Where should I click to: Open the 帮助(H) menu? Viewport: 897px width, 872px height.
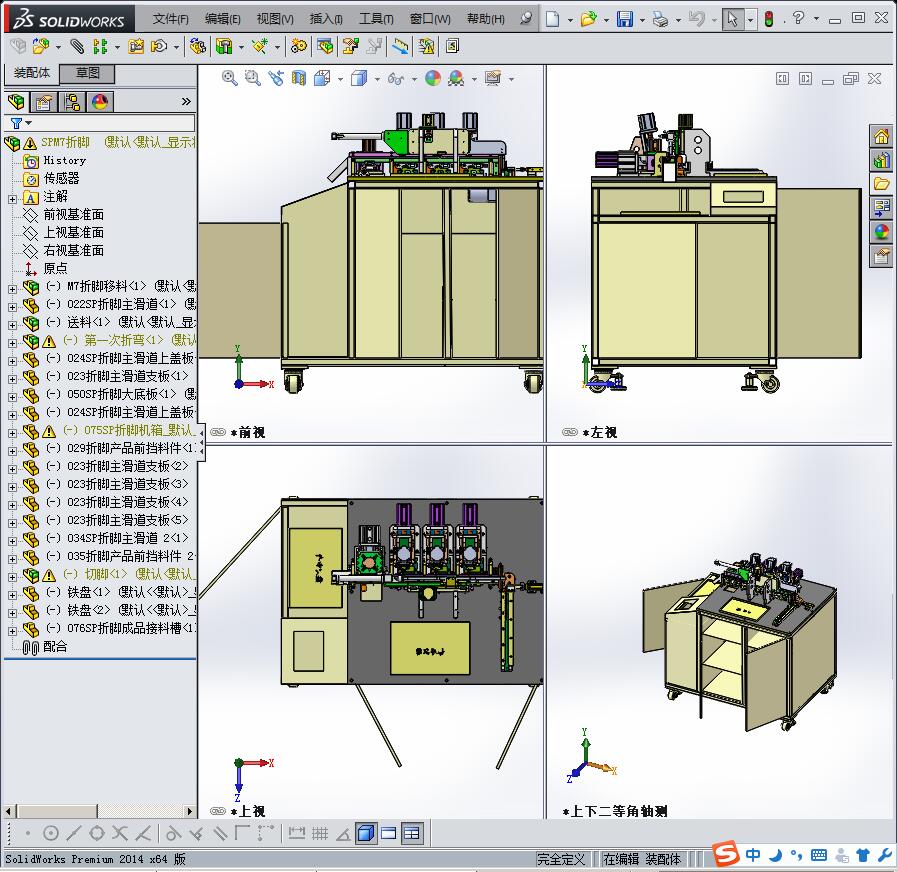tap(486, 19)
